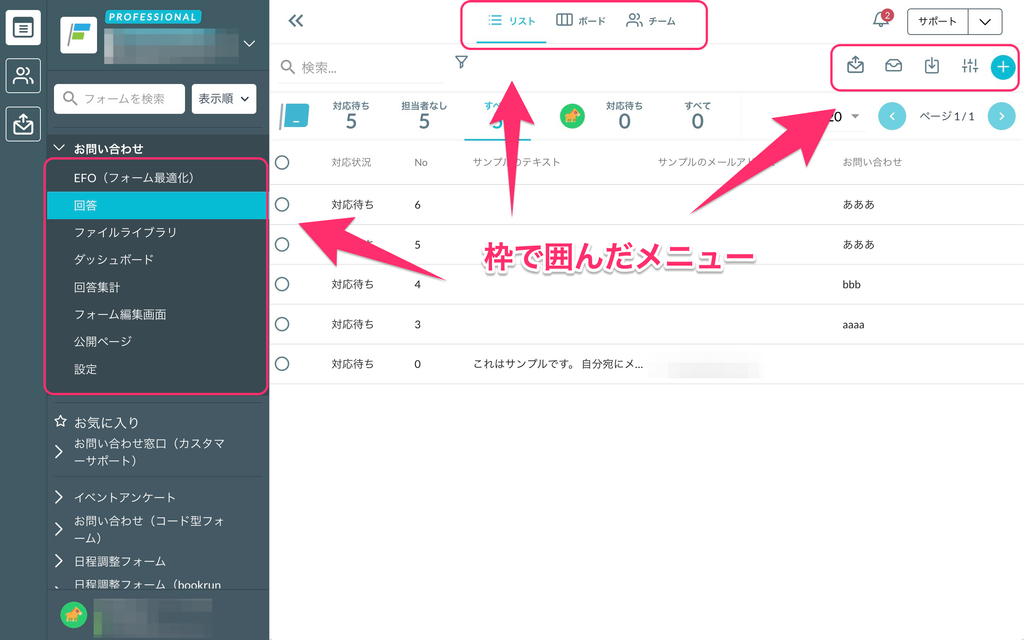Expand 日程調整フォーム item

(59, 561)
